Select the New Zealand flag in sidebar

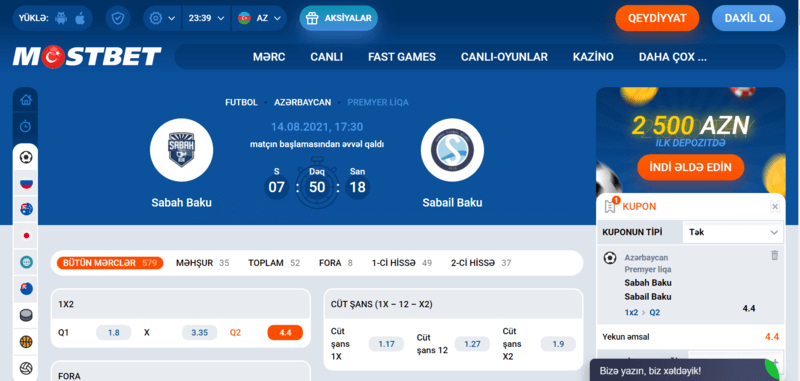pos(26,289)
